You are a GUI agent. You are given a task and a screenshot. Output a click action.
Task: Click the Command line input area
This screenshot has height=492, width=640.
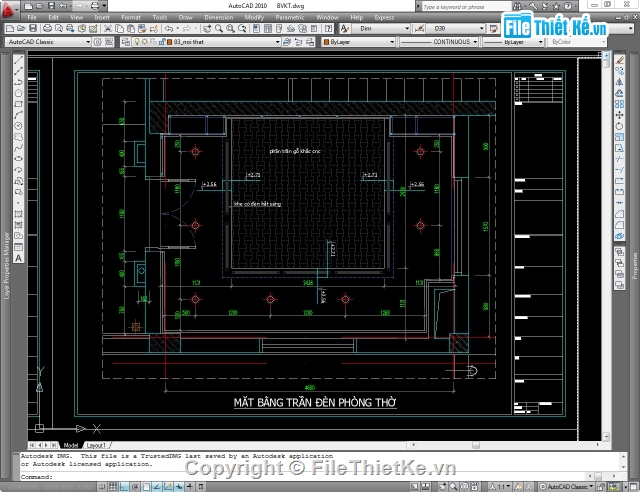(x=304, y=476)
